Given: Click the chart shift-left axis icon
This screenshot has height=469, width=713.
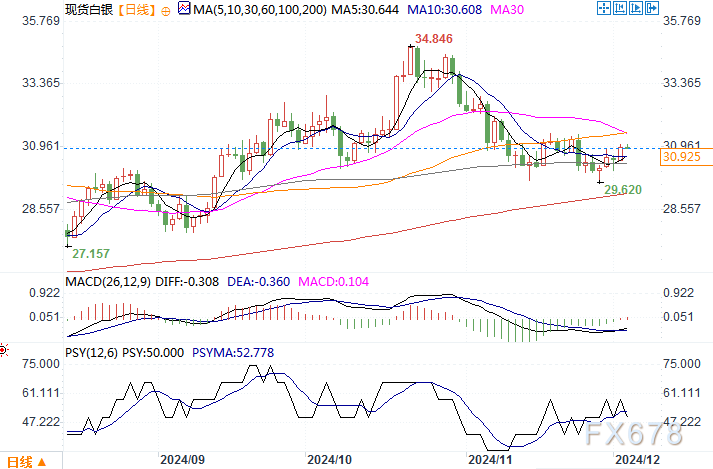Looking at the screenshot, I should (x=620, y=8).
